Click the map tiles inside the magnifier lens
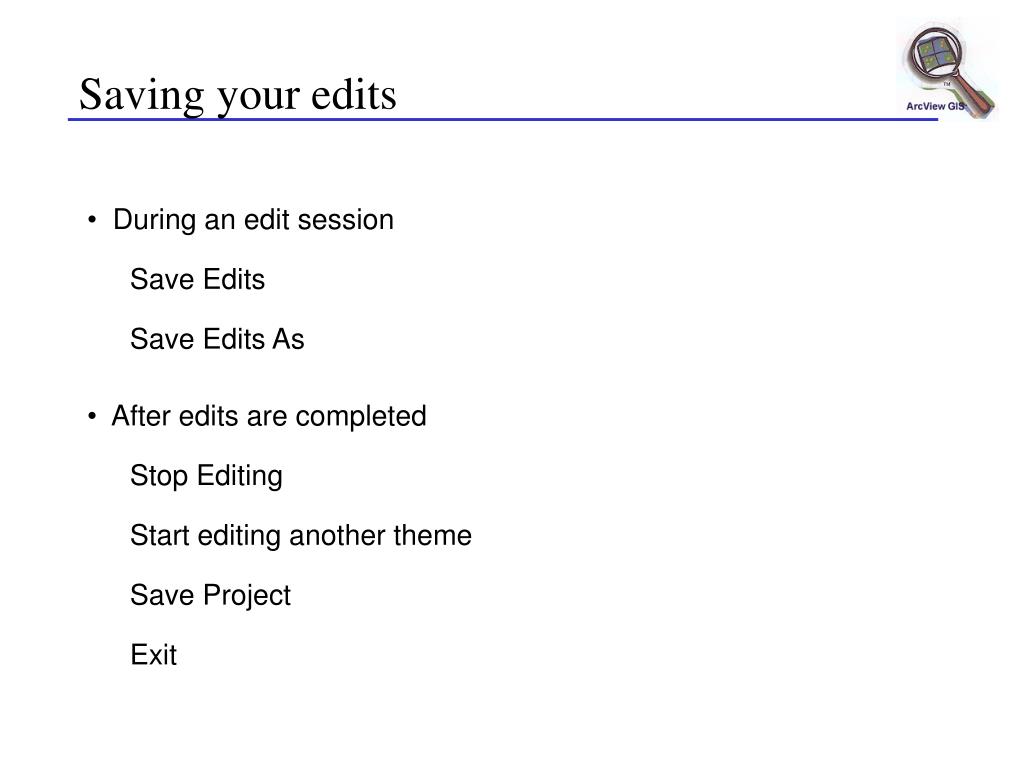 point(935,54)
